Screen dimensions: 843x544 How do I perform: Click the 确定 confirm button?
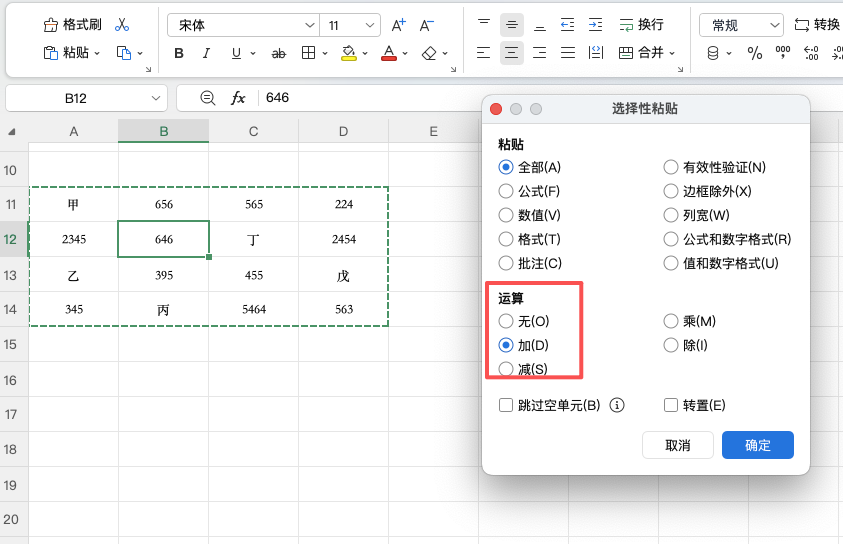758,445
